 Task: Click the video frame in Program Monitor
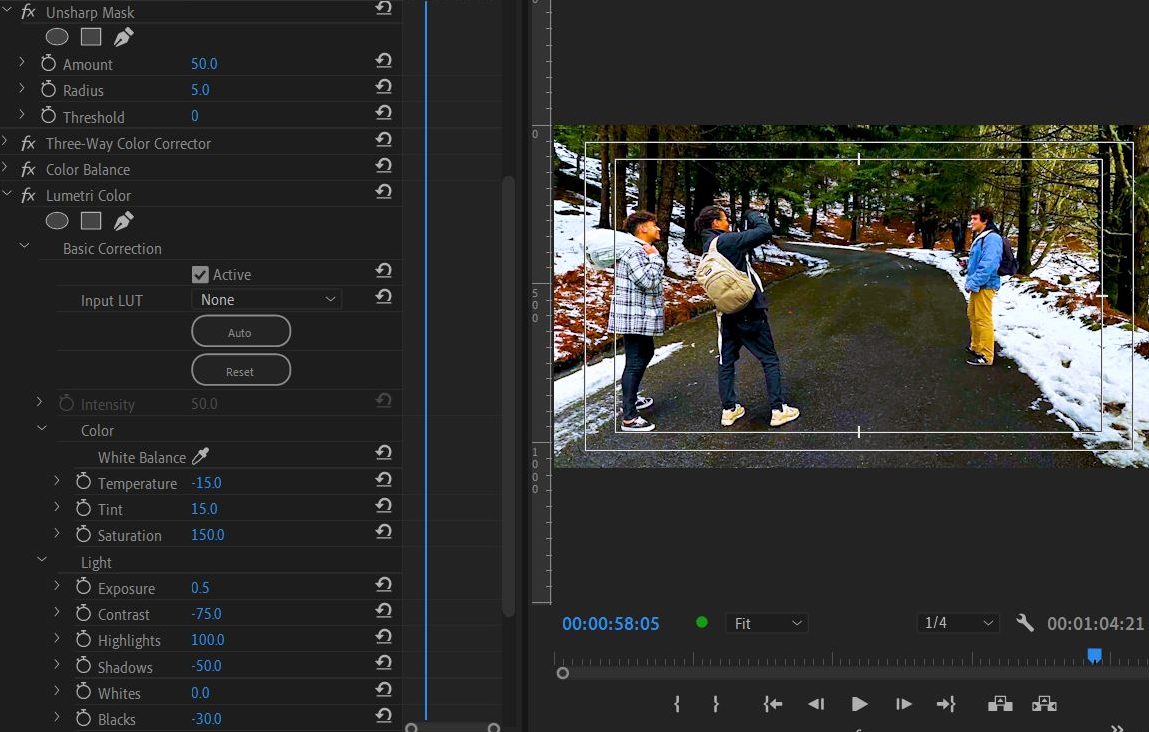click(x=851, y=296)
